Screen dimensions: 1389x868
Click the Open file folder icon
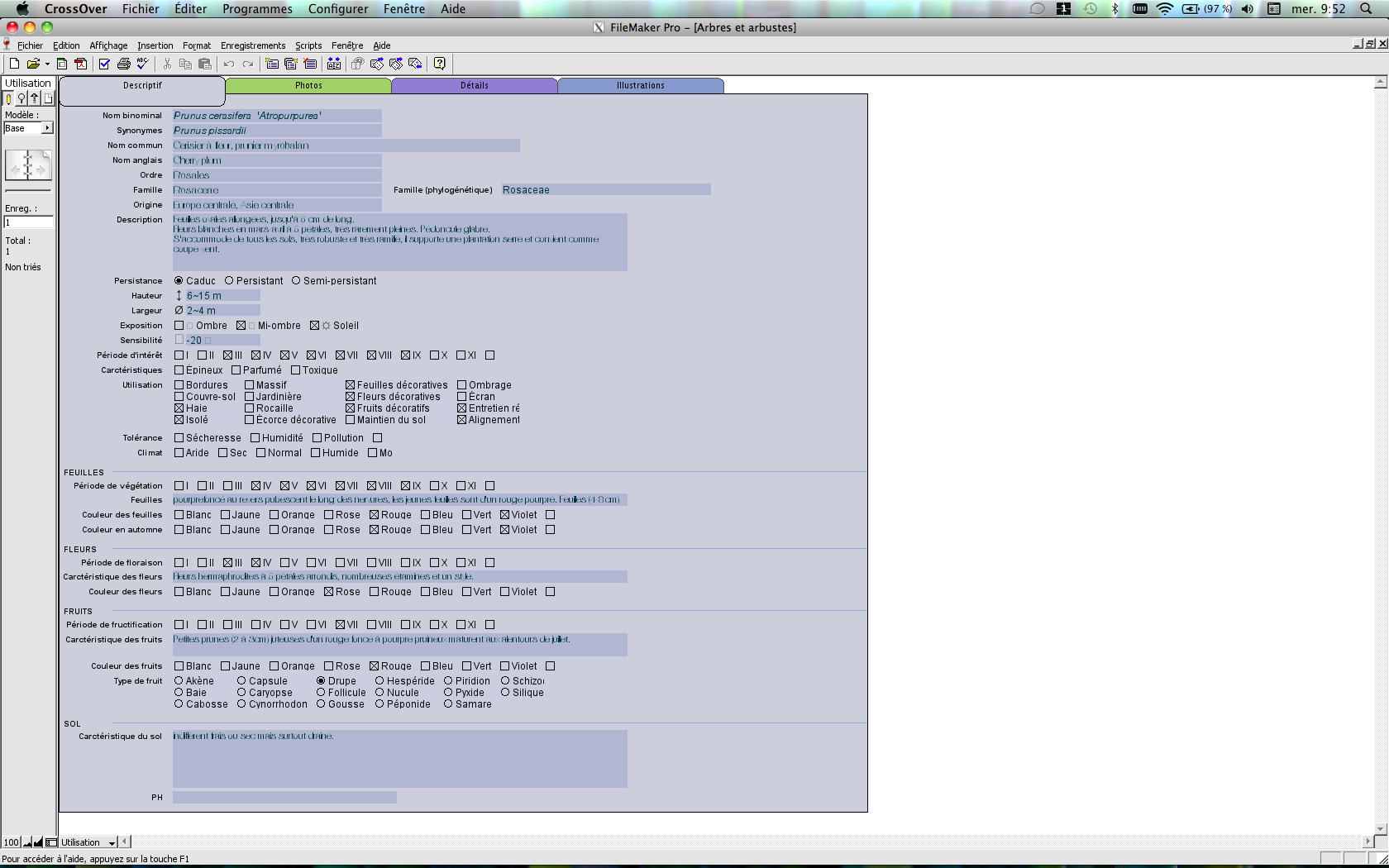click(33, 64)
